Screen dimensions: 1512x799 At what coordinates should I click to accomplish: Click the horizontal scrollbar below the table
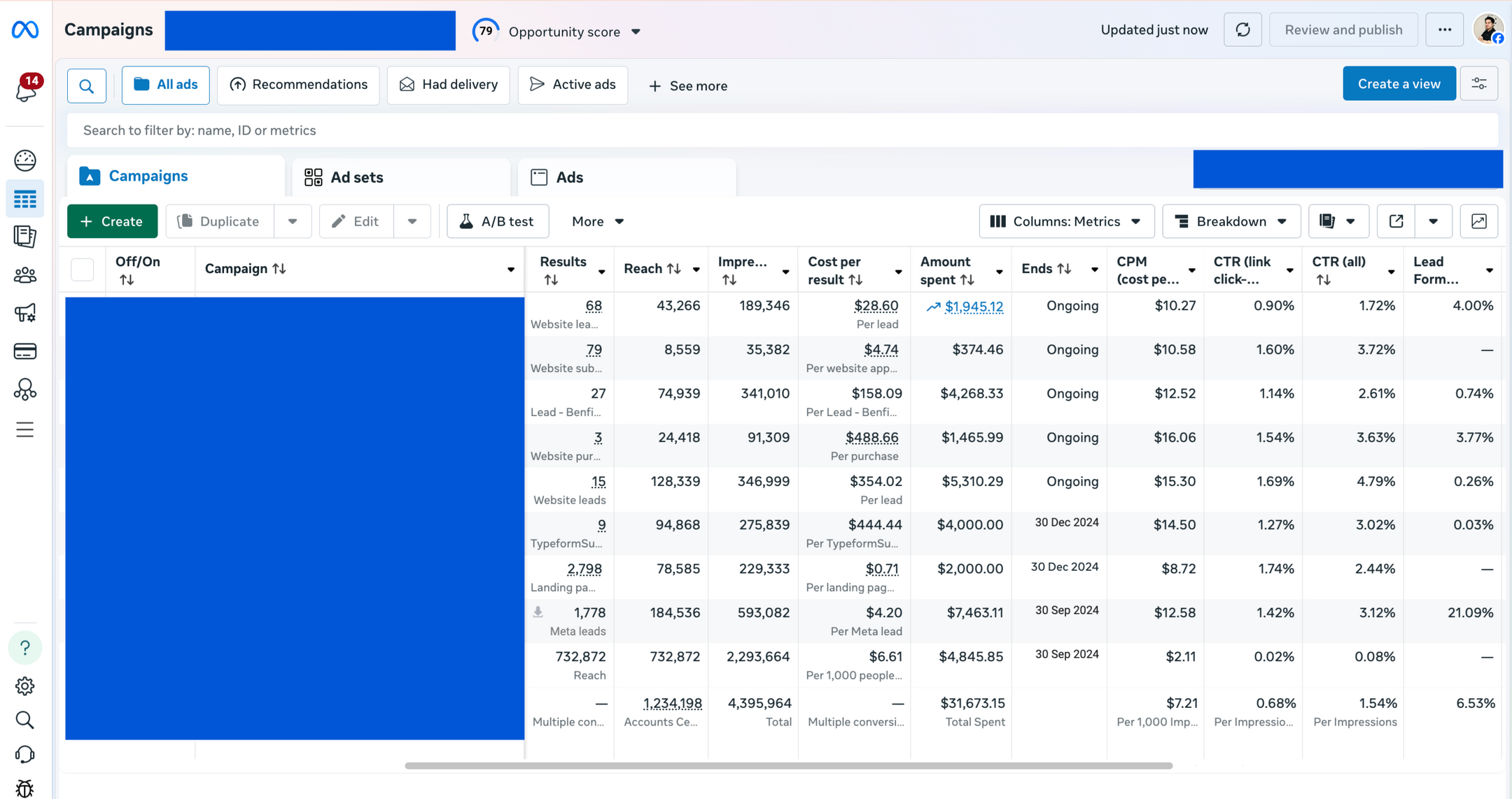pos(788,765)
